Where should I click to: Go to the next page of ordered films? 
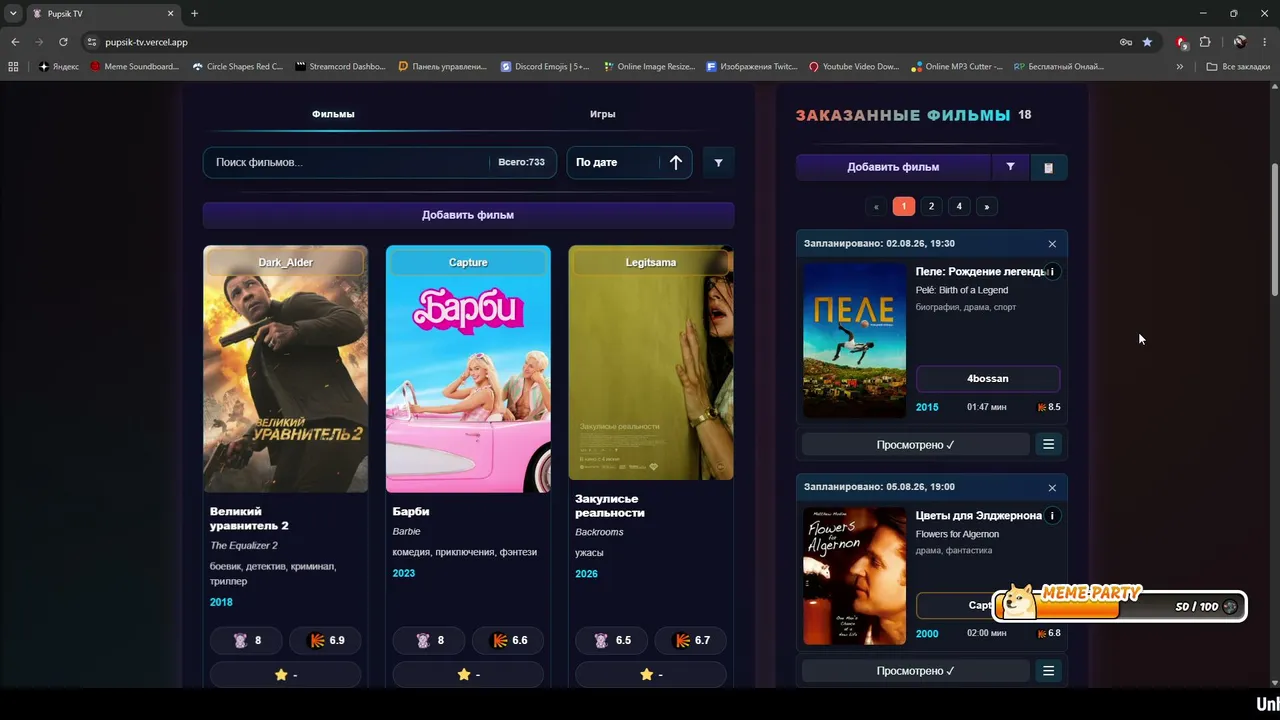pos(987,207)
